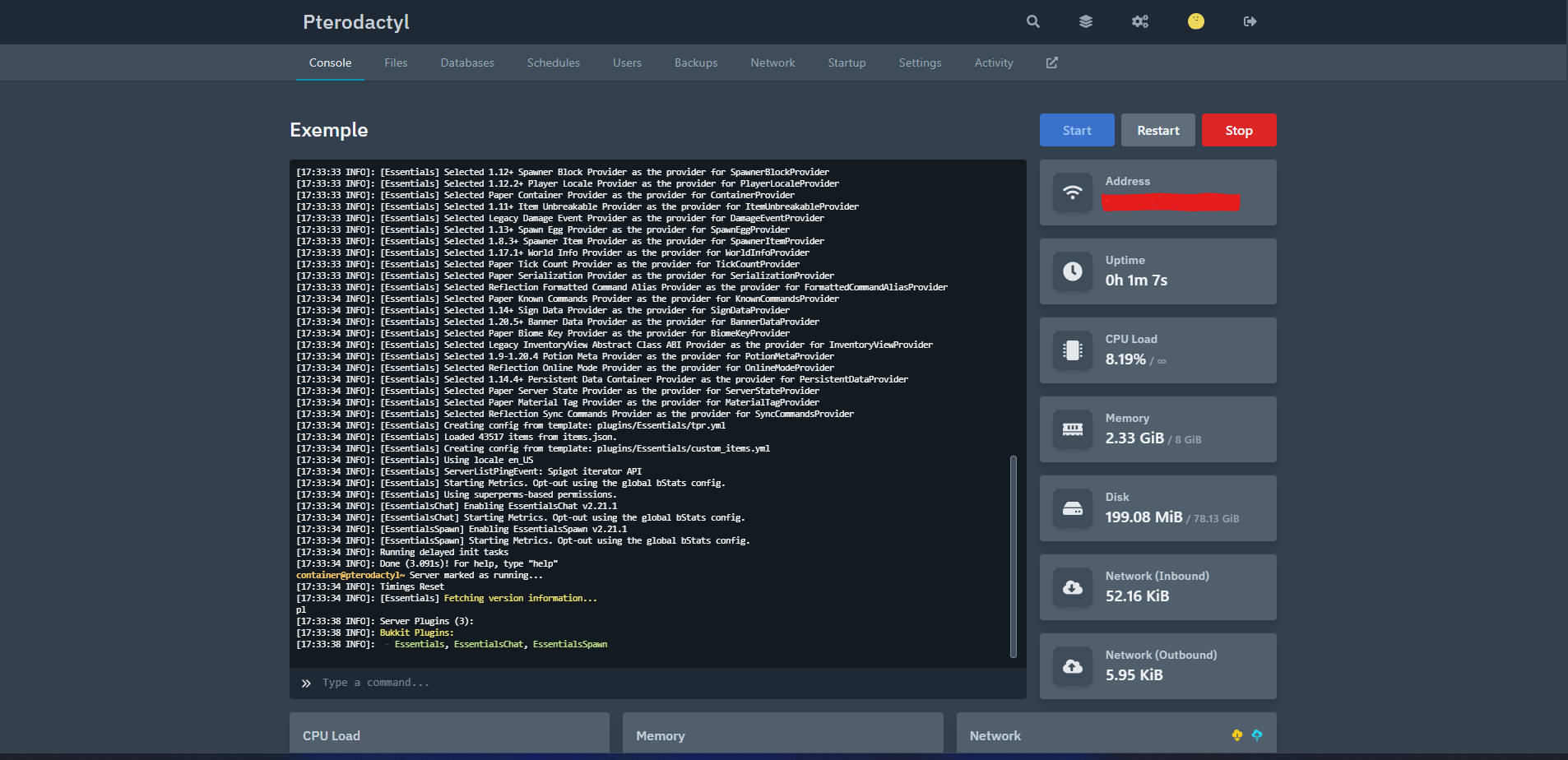The width and height of the screenshot is (1568, 760).
Task: Click the memory icon in Memory card
Action: pos(1073,429)
